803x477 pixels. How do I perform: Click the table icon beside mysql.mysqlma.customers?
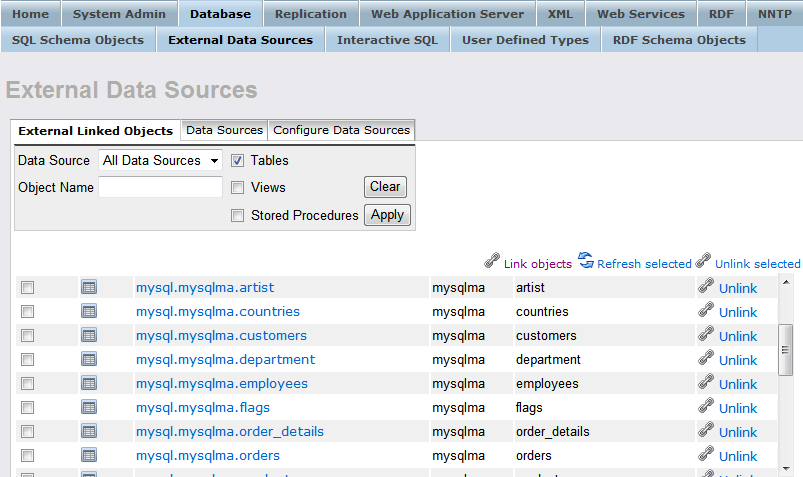[89, 336]
